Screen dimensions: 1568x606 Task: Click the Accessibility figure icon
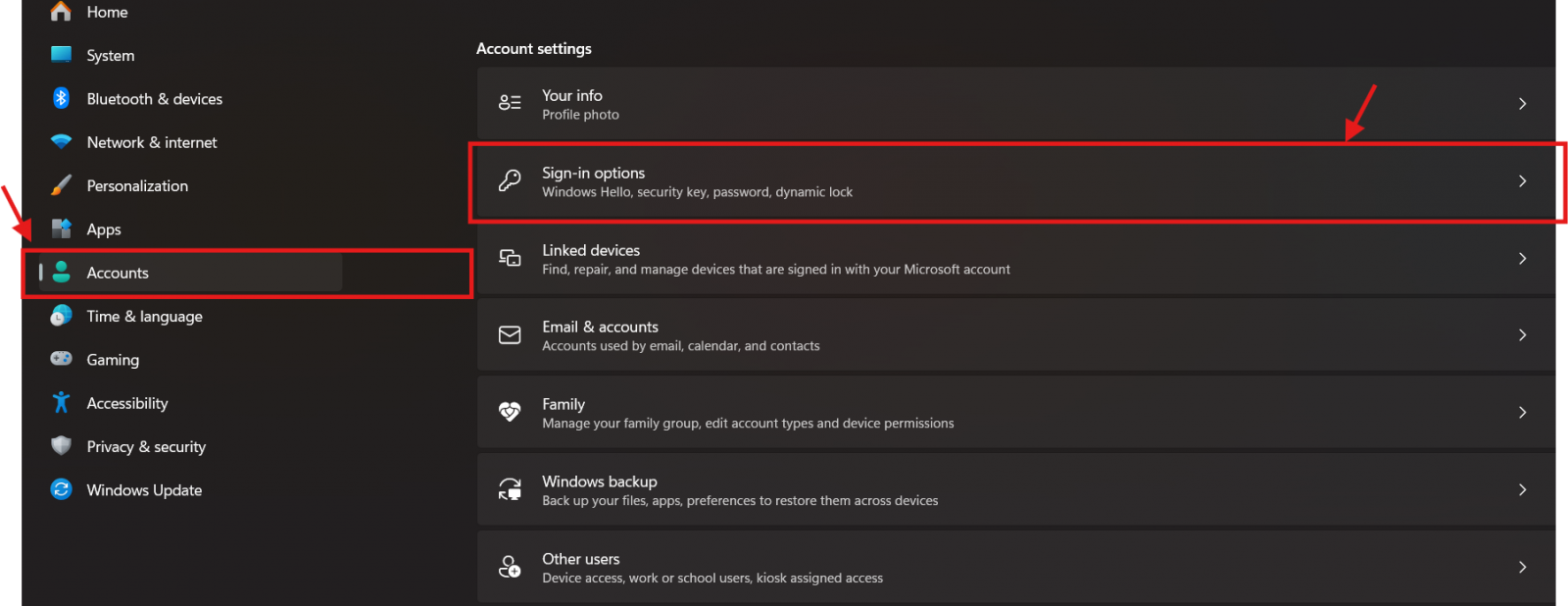(x=61, y=403)
